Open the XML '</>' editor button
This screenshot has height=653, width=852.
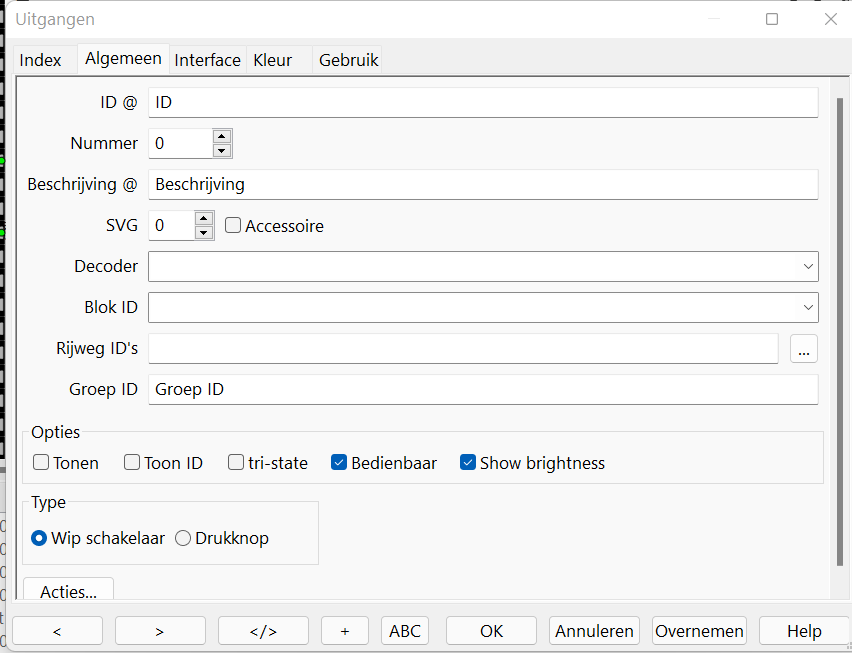click(x=263, y=631)
